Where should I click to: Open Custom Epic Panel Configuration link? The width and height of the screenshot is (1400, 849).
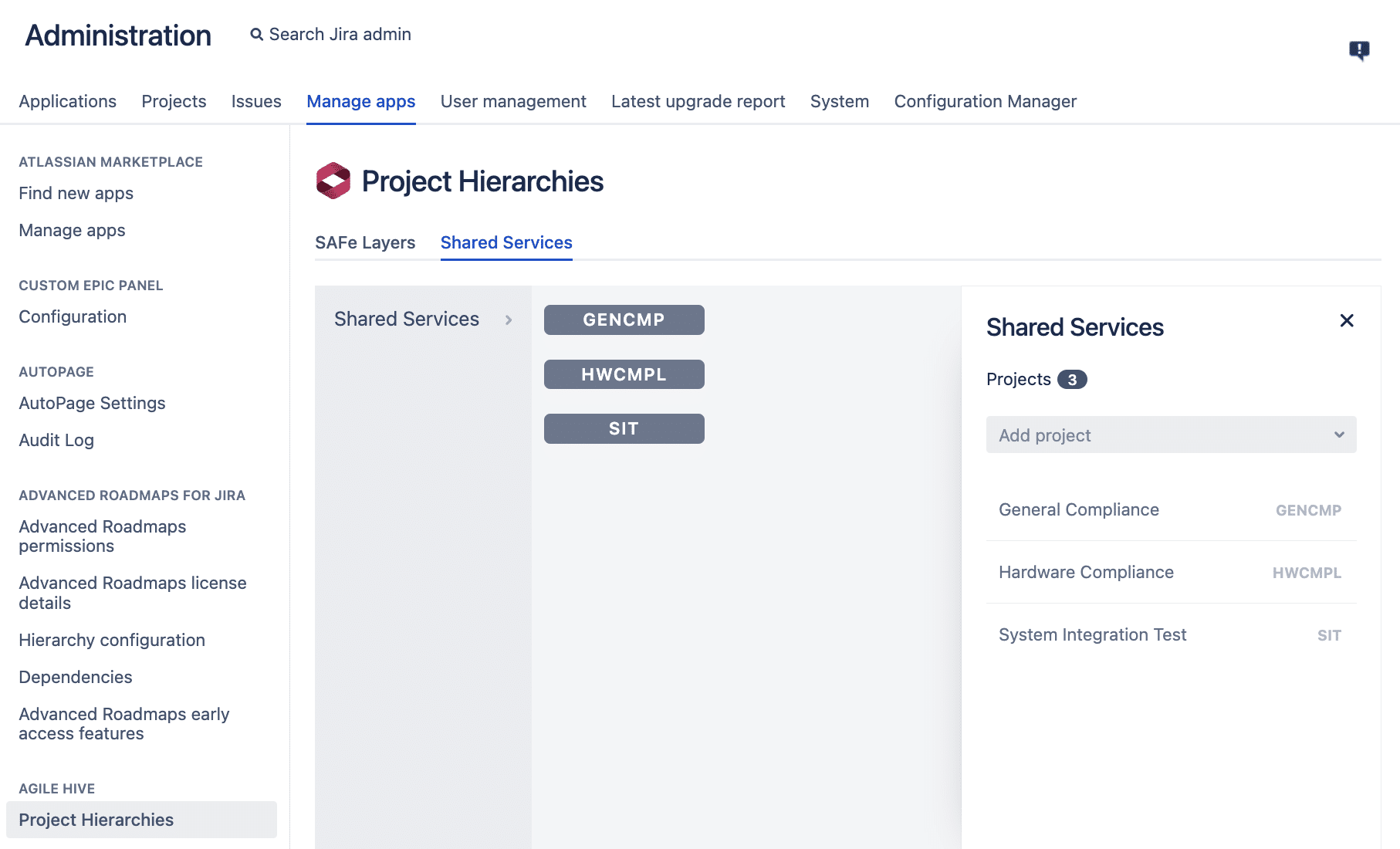pos(73,317)
